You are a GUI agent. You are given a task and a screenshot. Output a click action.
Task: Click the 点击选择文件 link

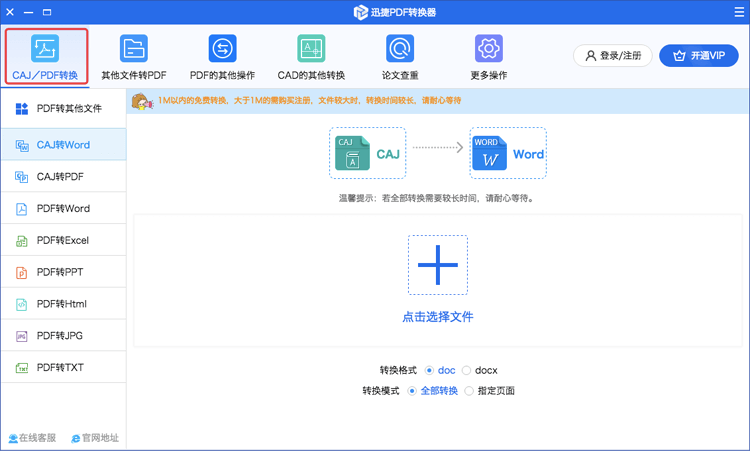[438, 317]
